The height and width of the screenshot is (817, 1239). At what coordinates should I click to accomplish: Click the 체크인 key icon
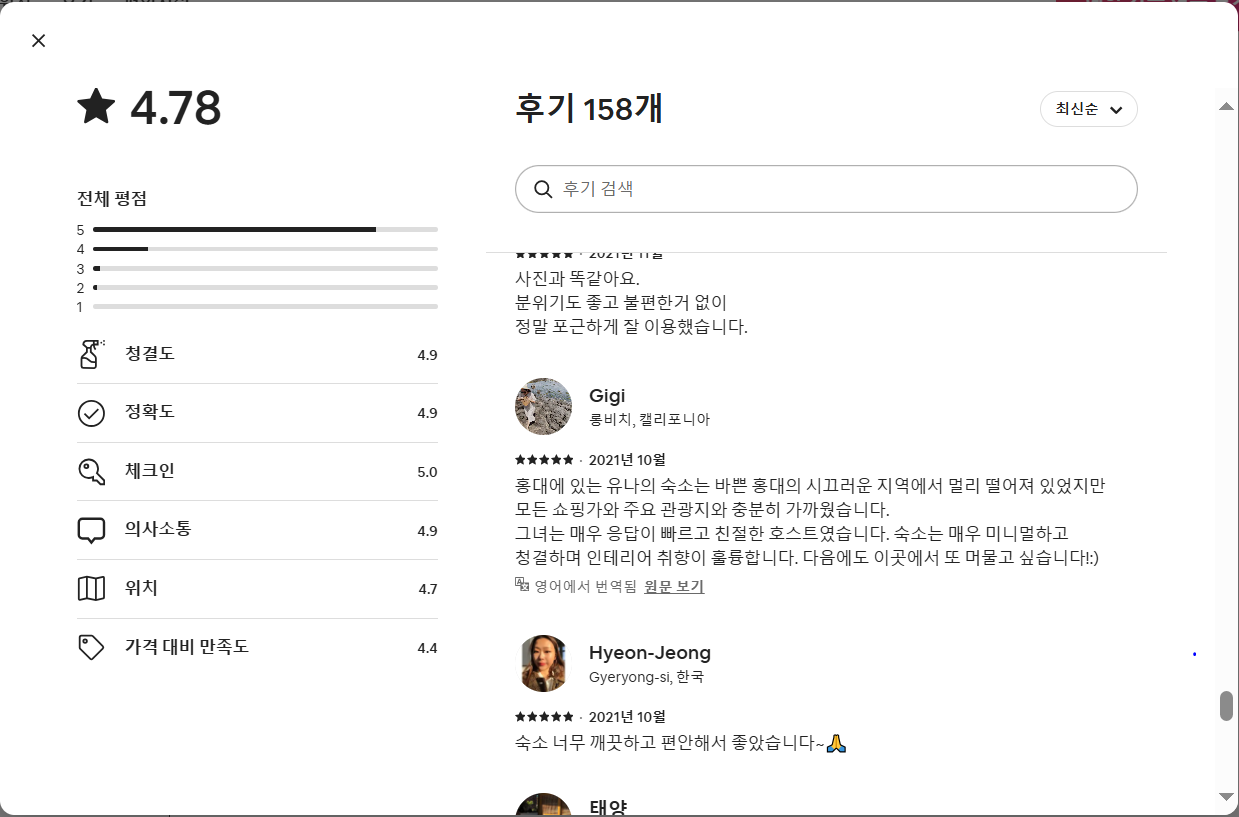pyautogui.click(x=91, y=471)
